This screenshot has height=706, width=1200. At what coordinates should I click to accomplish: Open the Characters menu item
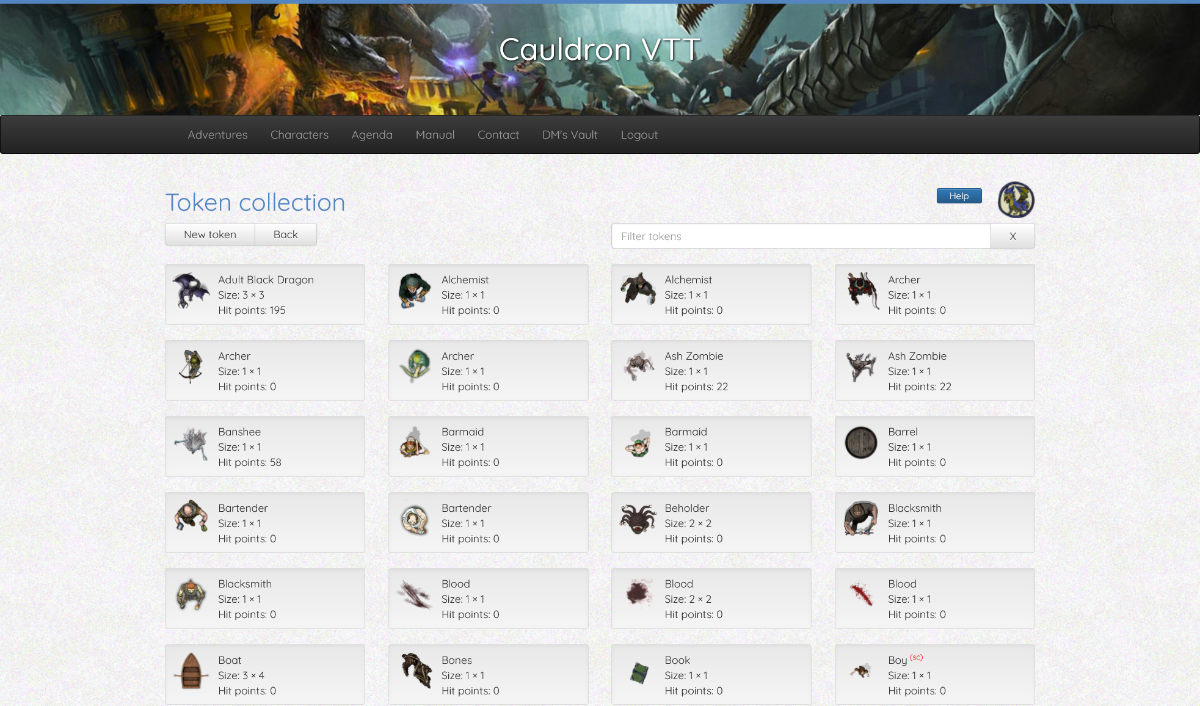pyautogui.click(x=299, y=135)
